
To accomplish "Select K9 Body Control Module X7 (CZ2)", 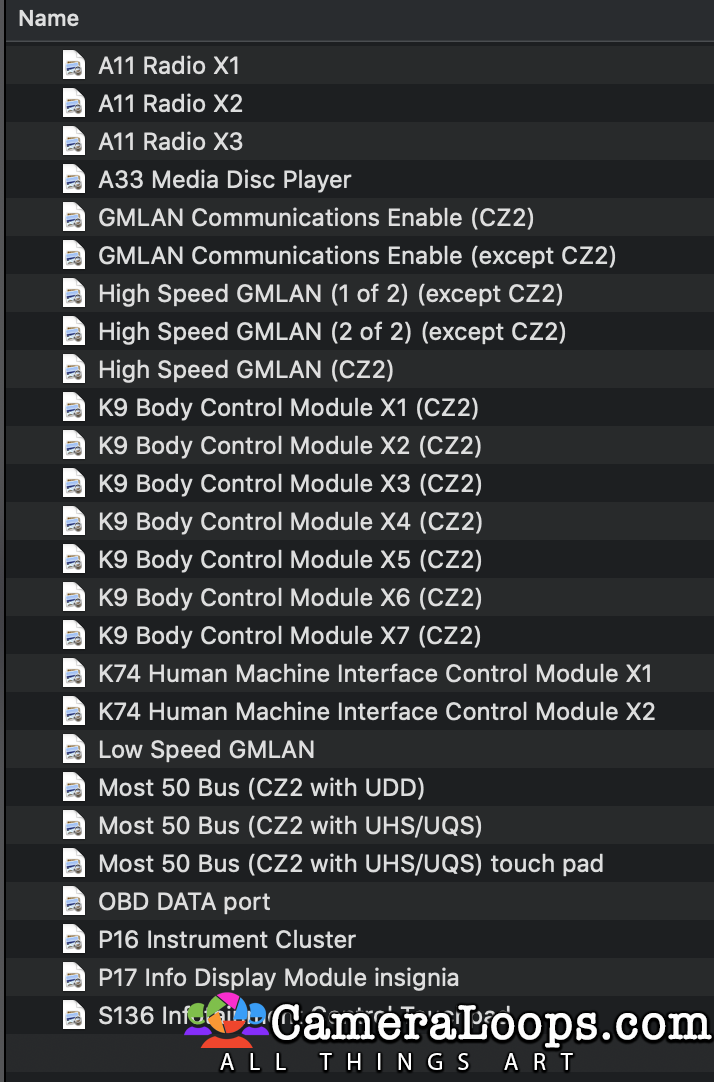I will (x=288, y=635).
